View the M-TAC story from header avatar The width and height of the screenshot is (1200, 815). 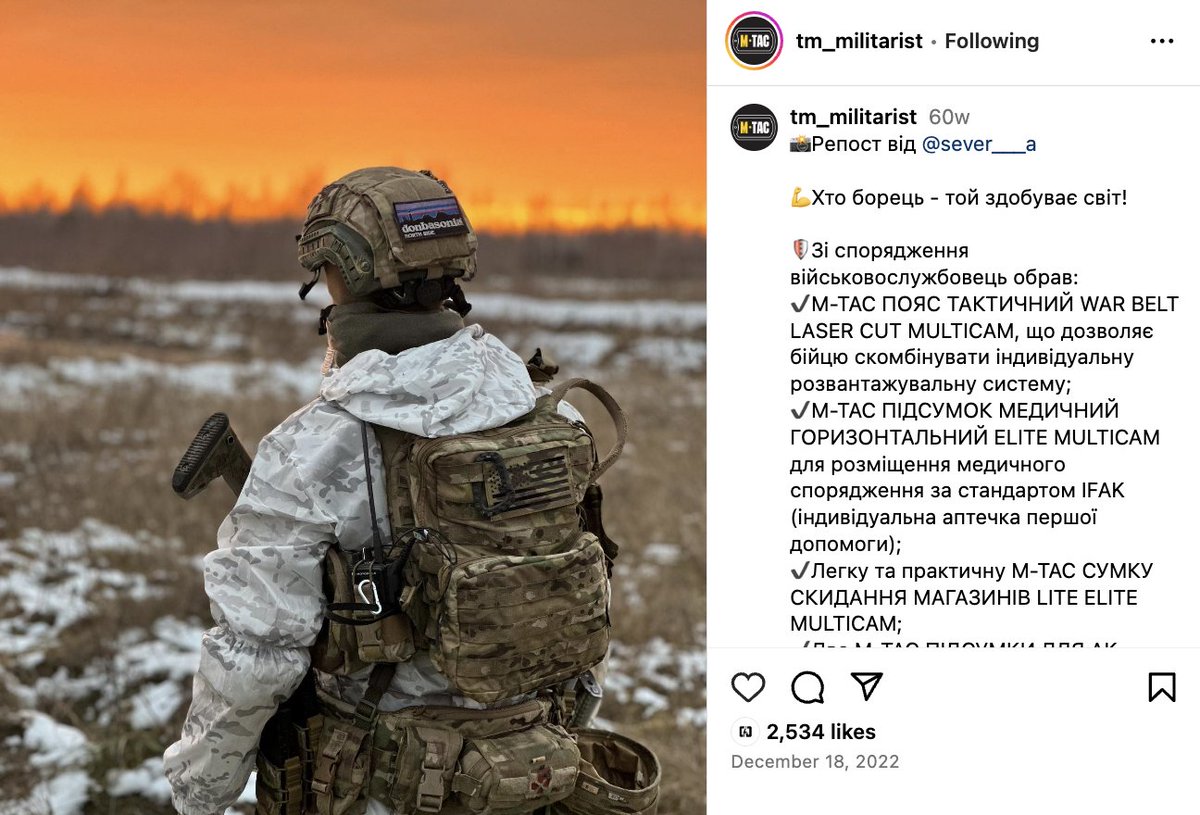(x=754, y=41)
